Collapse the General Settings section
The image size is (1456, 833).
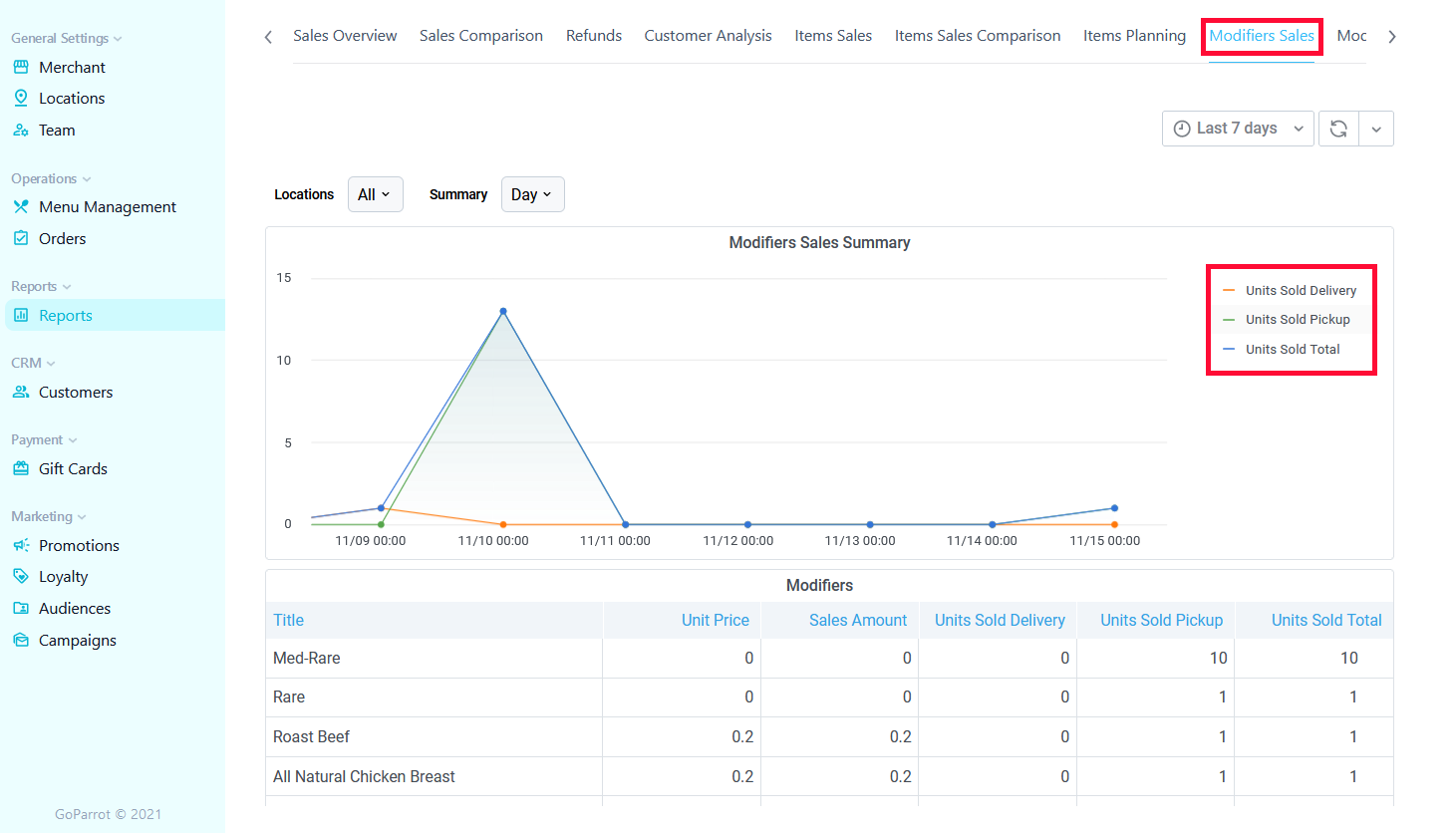coord(67,38)
